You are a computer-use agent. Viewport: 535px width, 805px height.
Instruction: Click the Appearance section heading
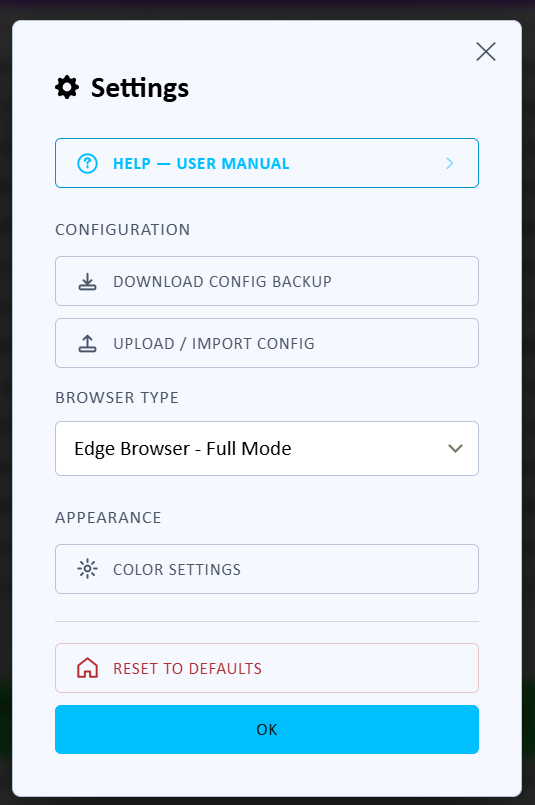tap(108, 518)
